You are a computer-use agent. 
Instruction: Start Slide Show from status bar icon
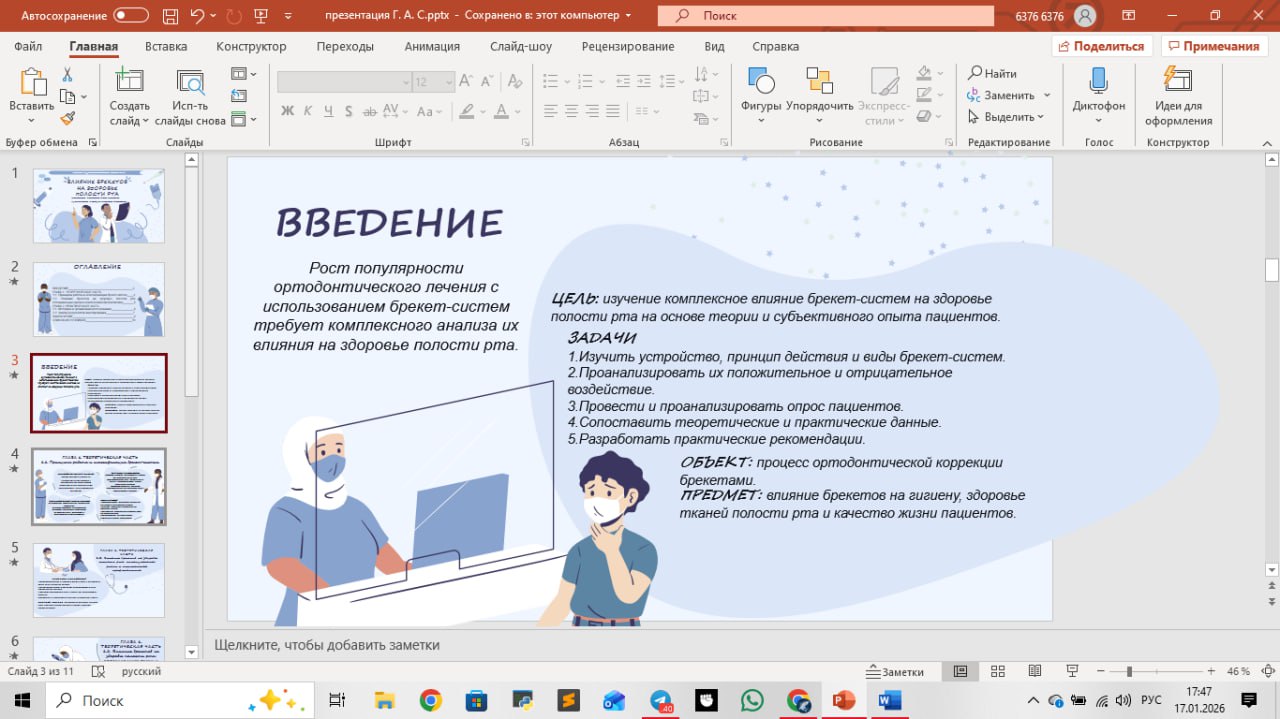pyautogui.click(x=1072, y=671)
